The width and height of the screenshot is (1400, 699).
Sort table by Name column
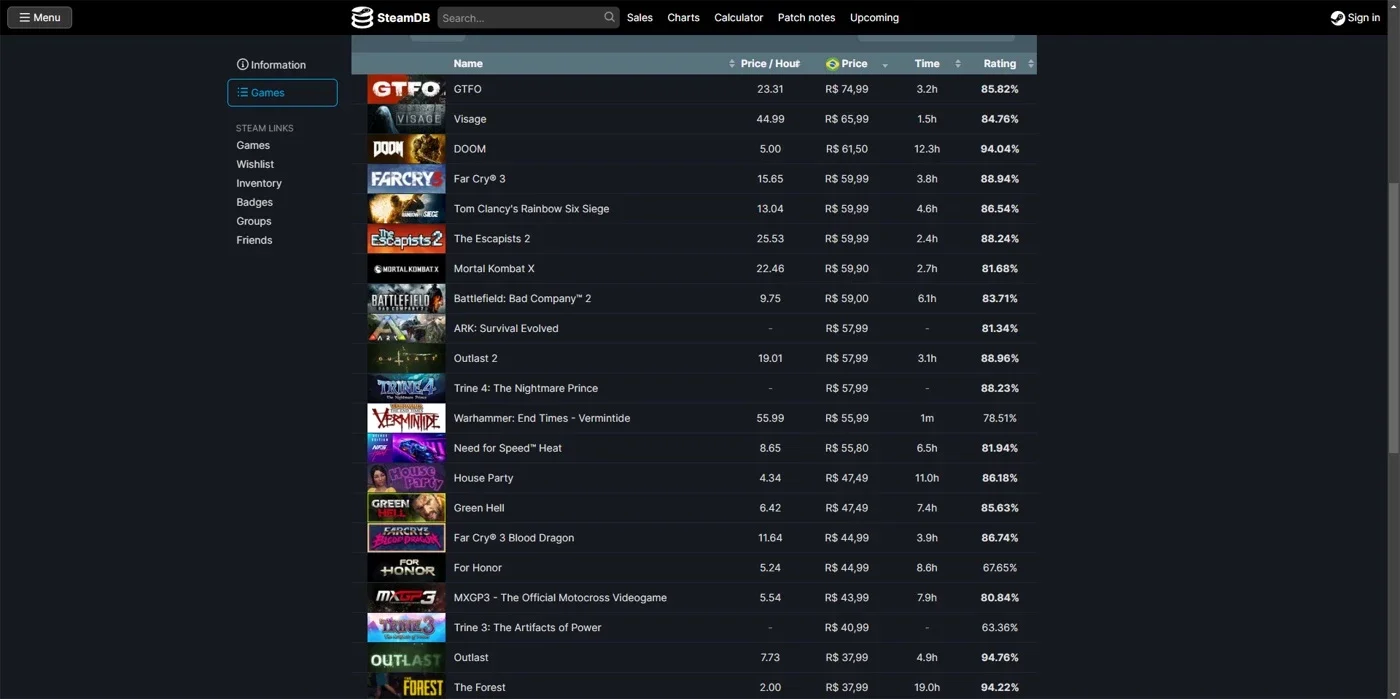click(x=594, y=64)
